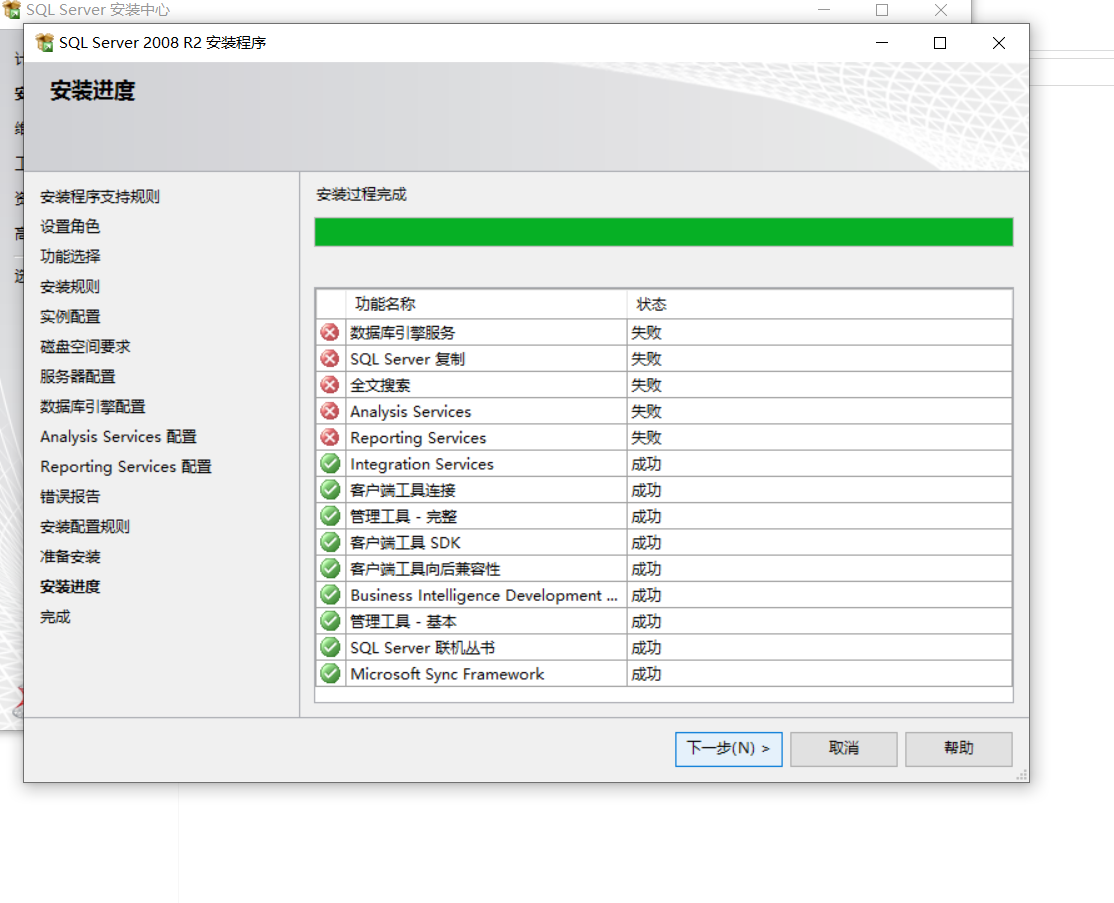The width and height of the screenshot is (1114, 903).
Task: Close the SQL Server 2008 R2 安装程序 window
Action: tap(998, 43)
